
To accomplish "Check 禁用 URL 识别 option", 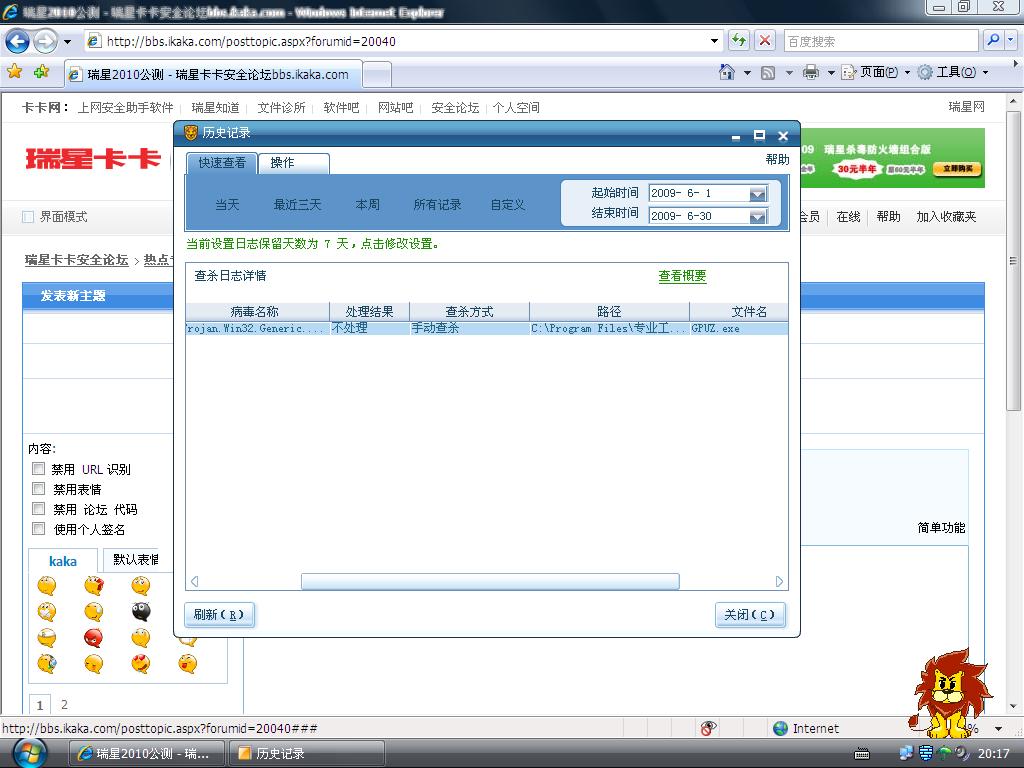I will pos(39,468).
